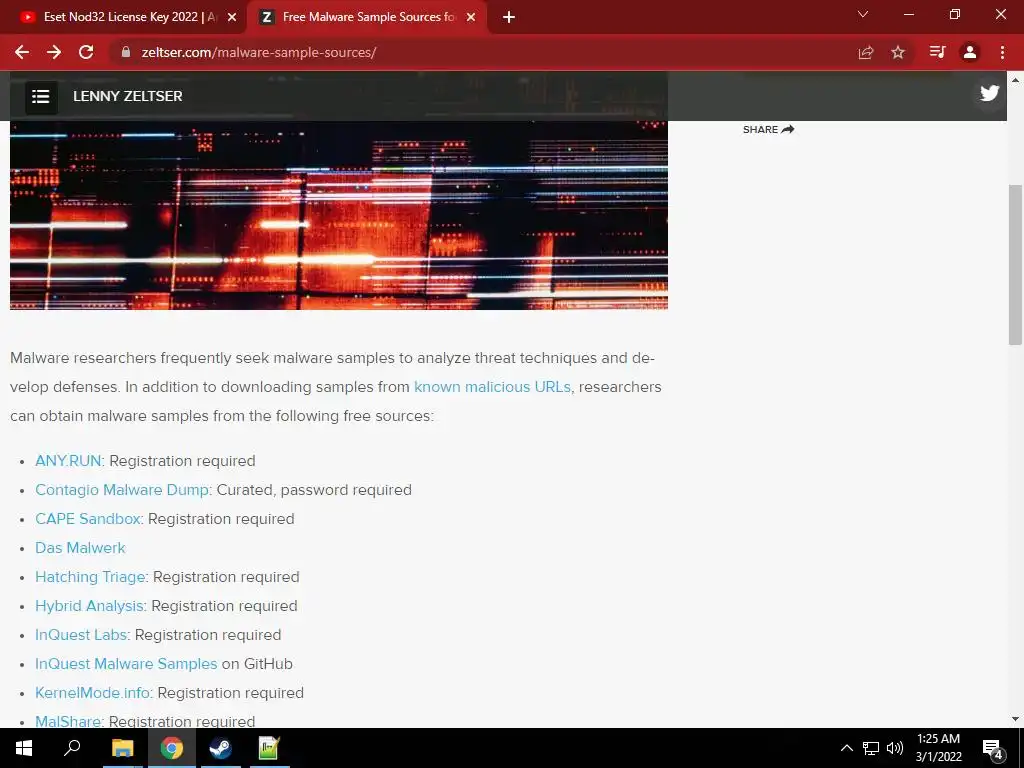Open the media control icon in toolbar
Screen dimensions: 1024x768
[x=937, y=52]
